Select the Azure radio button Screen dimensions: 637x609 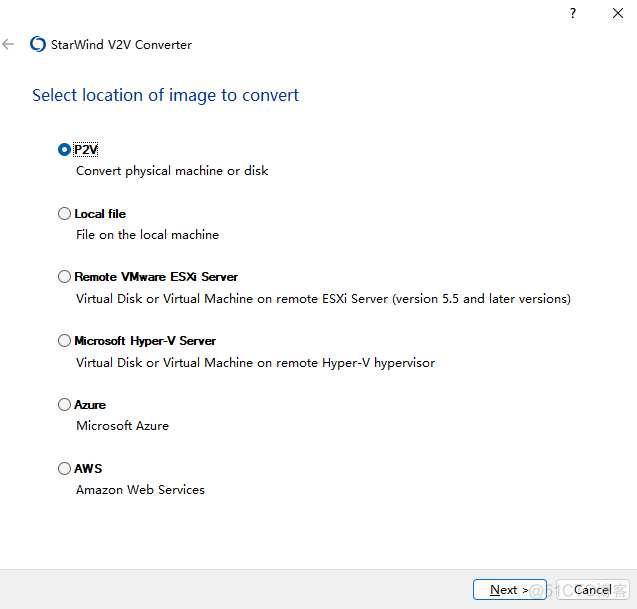[65, 405]
